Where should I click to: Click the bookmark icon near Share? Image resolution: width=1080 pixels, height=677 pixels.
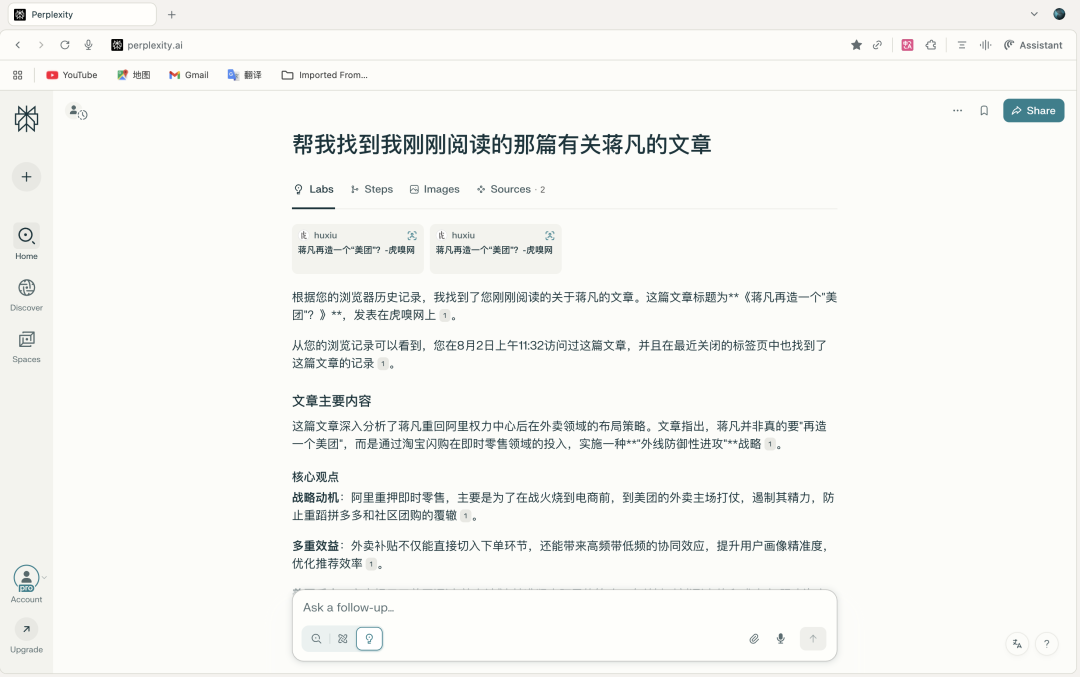[x=984, y=110]
